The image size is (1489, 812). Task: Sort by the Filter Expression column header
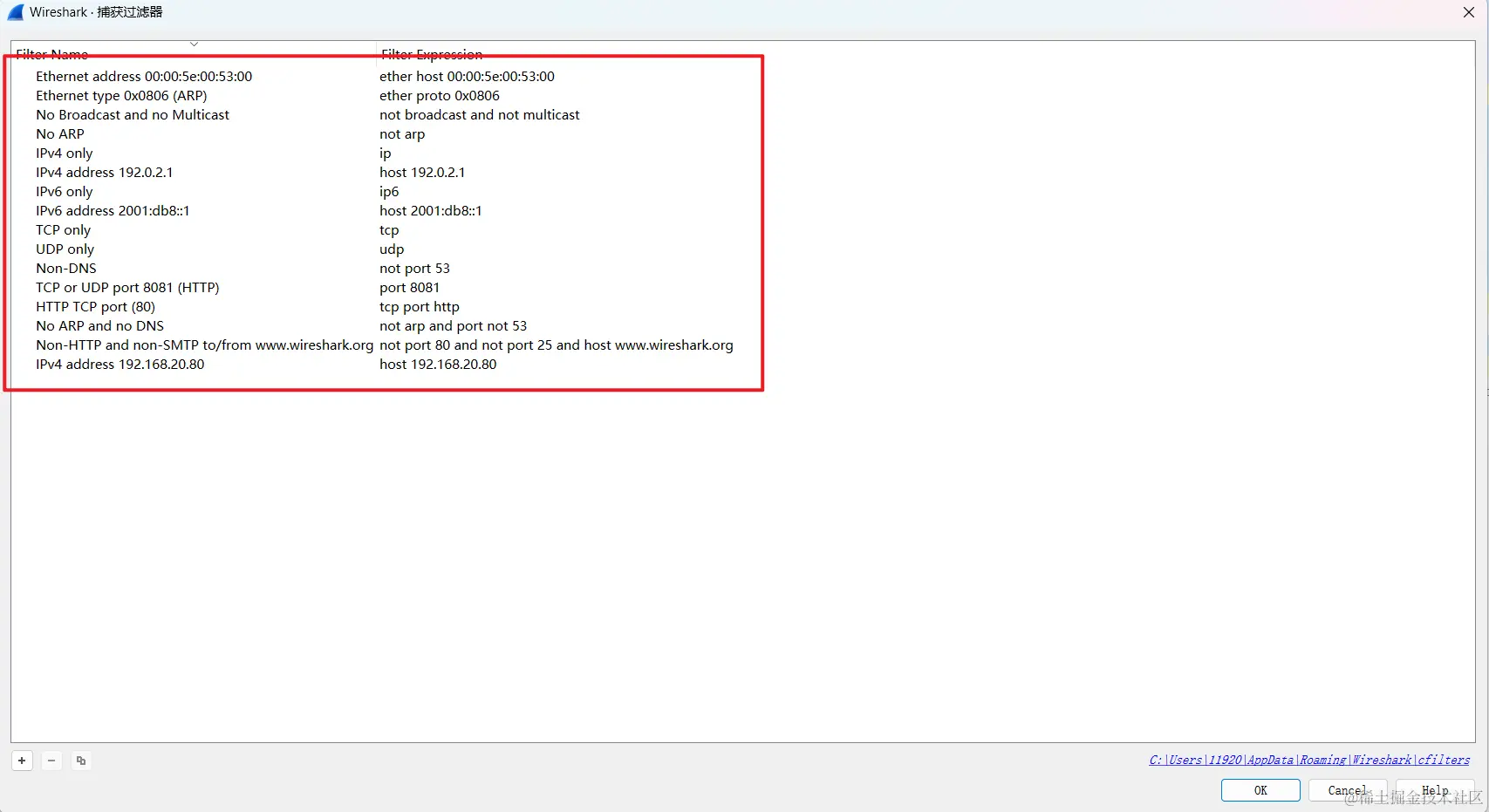(x=432, y=54)
